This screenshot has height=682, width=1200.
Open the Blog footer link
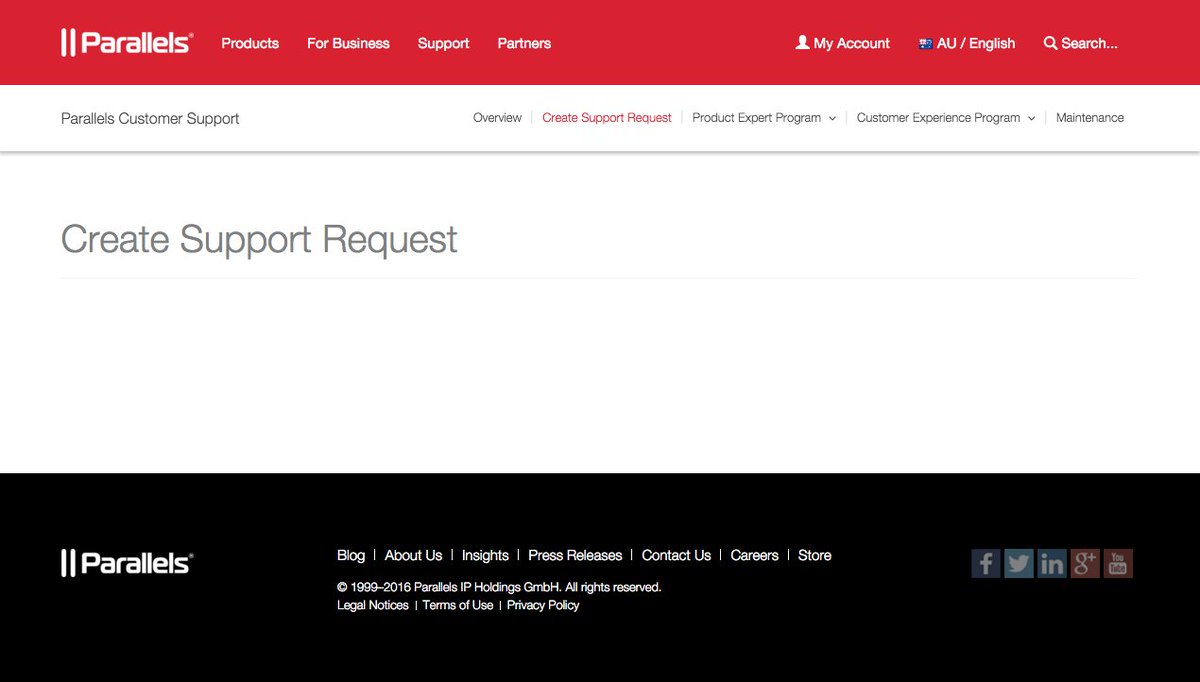click(x=351, y=555)
